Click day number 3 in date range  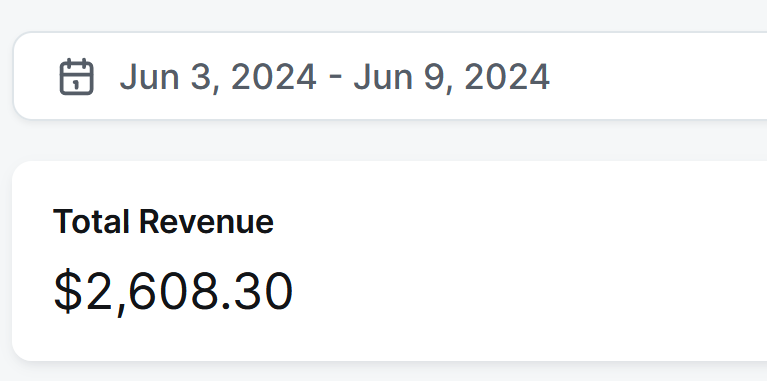[x=201, y=77]
